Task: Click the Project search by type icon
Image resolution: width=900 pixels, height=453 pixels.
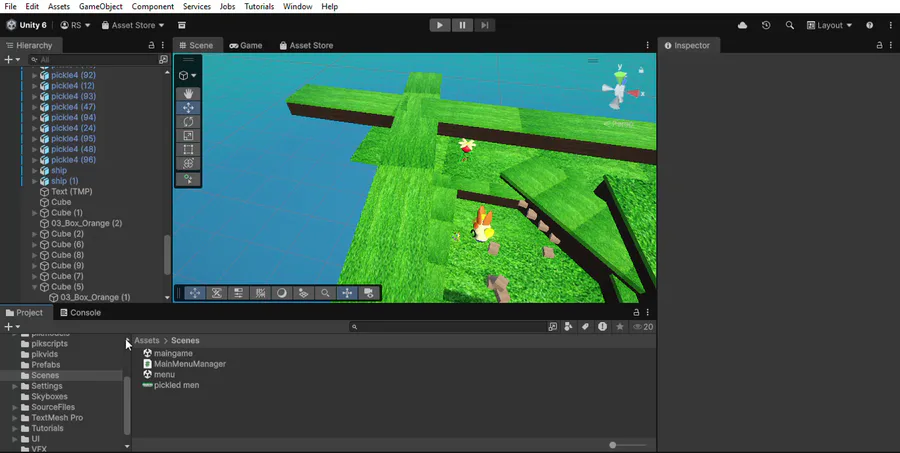Action: click(x=568, y=327)
